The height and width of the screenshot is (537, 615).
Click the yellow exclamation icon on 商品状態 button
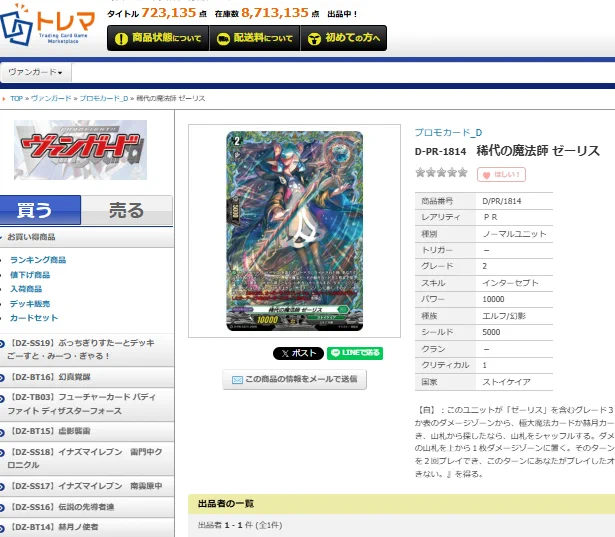(x=121, y=39)
